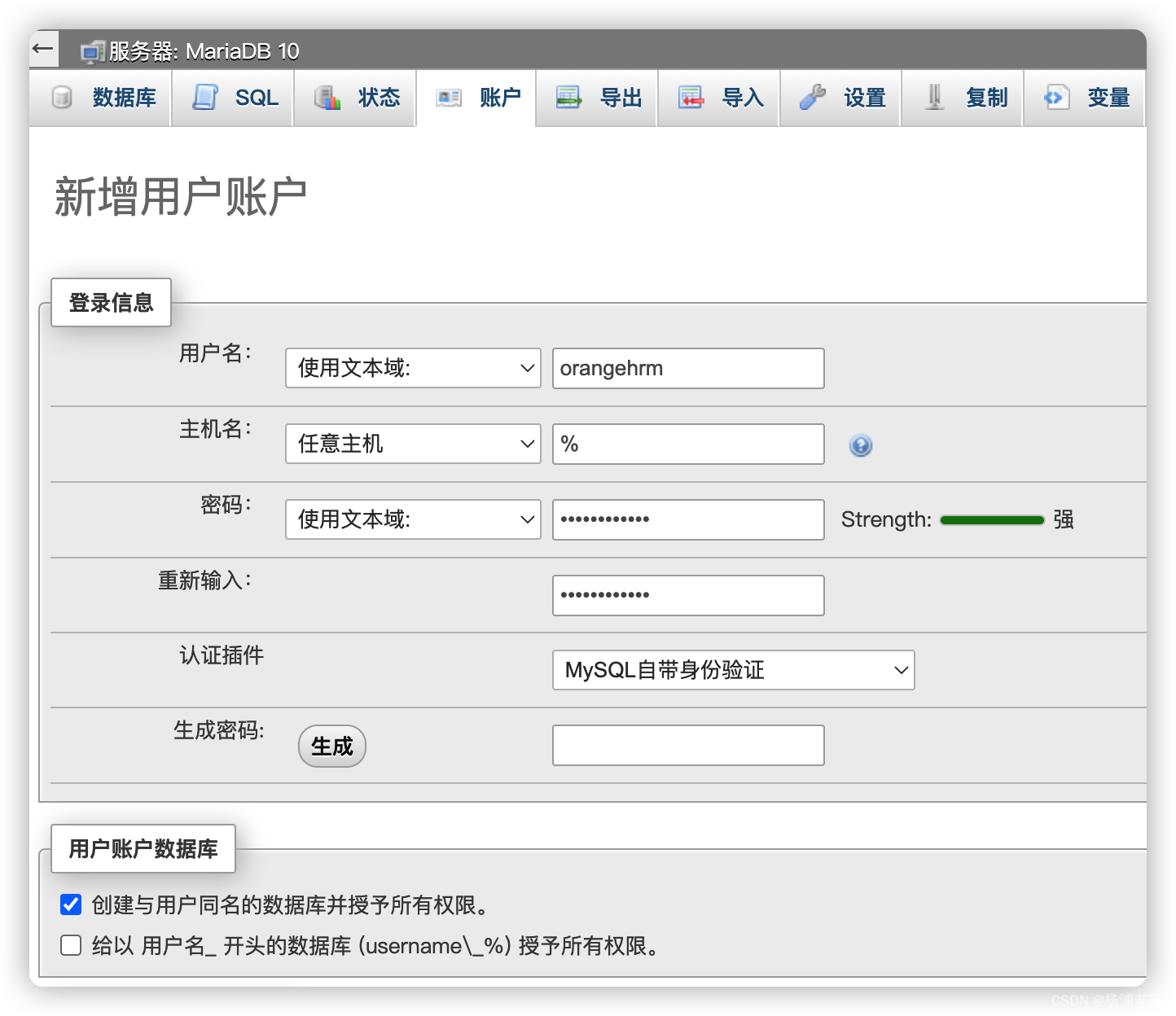The height and width of the screenshot is (1016, 1176).
Task: Click the 重新输入: label
Action: [x=204, y=580]
